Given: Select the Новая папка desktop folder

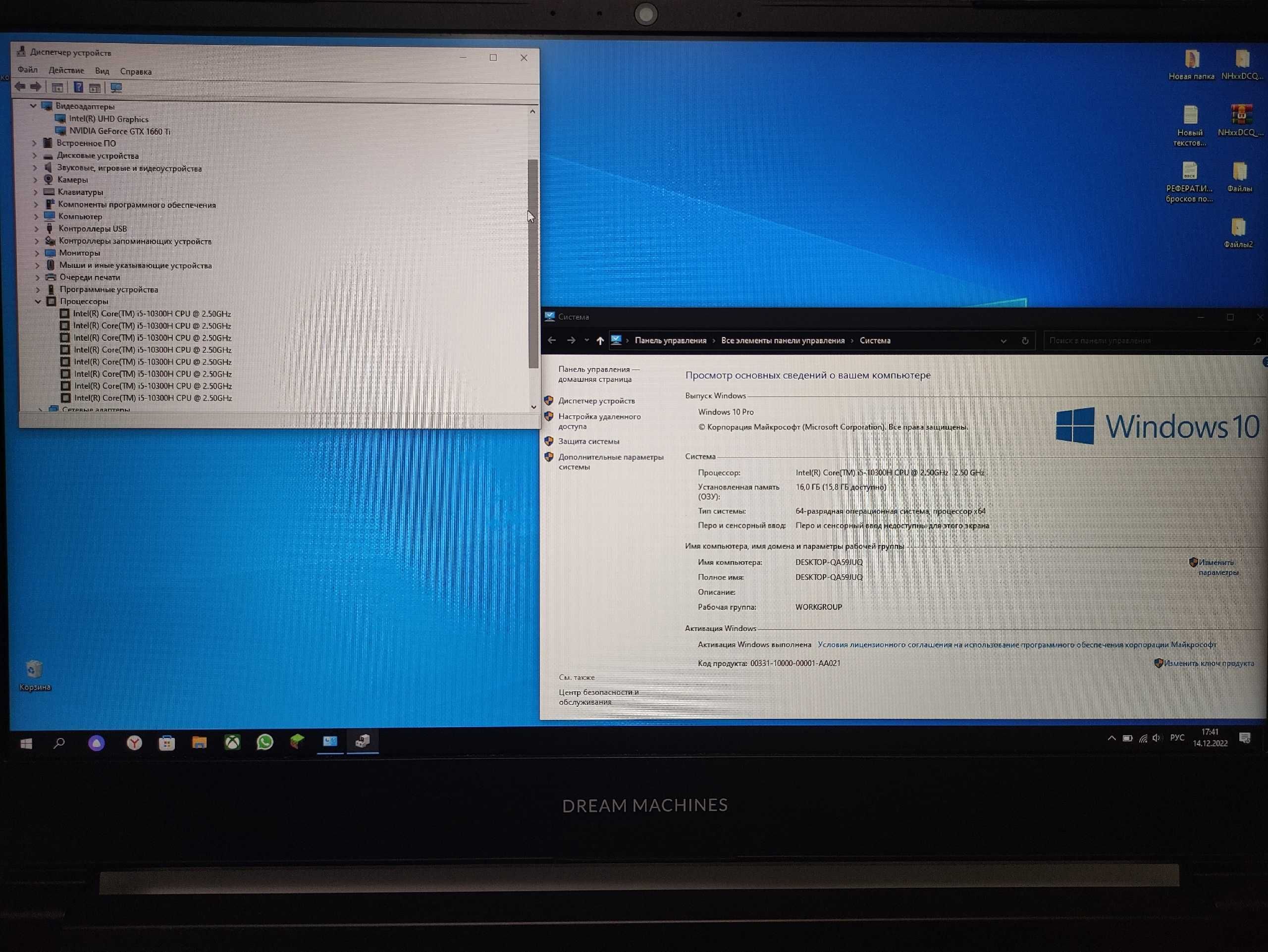Looking at the screenshot, I should (1191, 64).
